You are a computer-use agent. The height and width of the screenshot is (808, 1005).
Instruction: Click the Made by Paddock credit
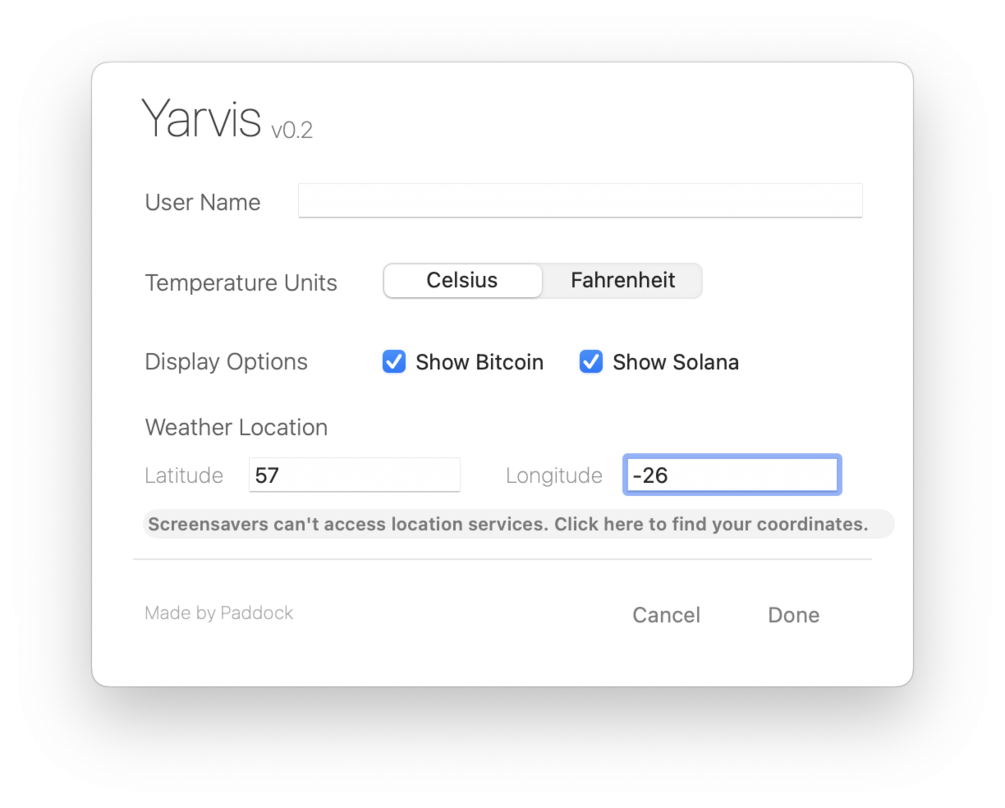coord(219,613)
